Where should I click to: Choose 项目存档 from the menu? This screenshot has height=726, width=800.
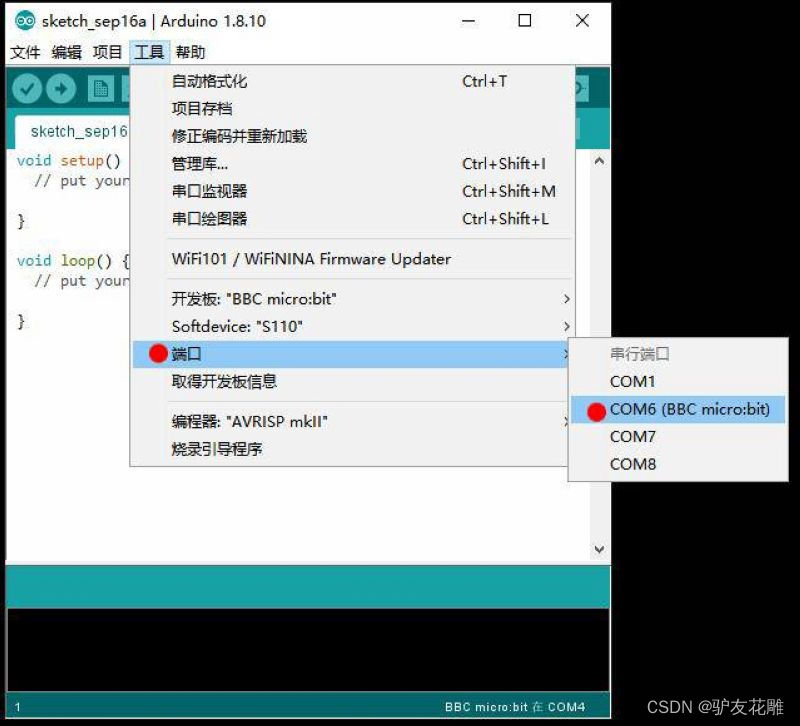(x=353, y=109)
